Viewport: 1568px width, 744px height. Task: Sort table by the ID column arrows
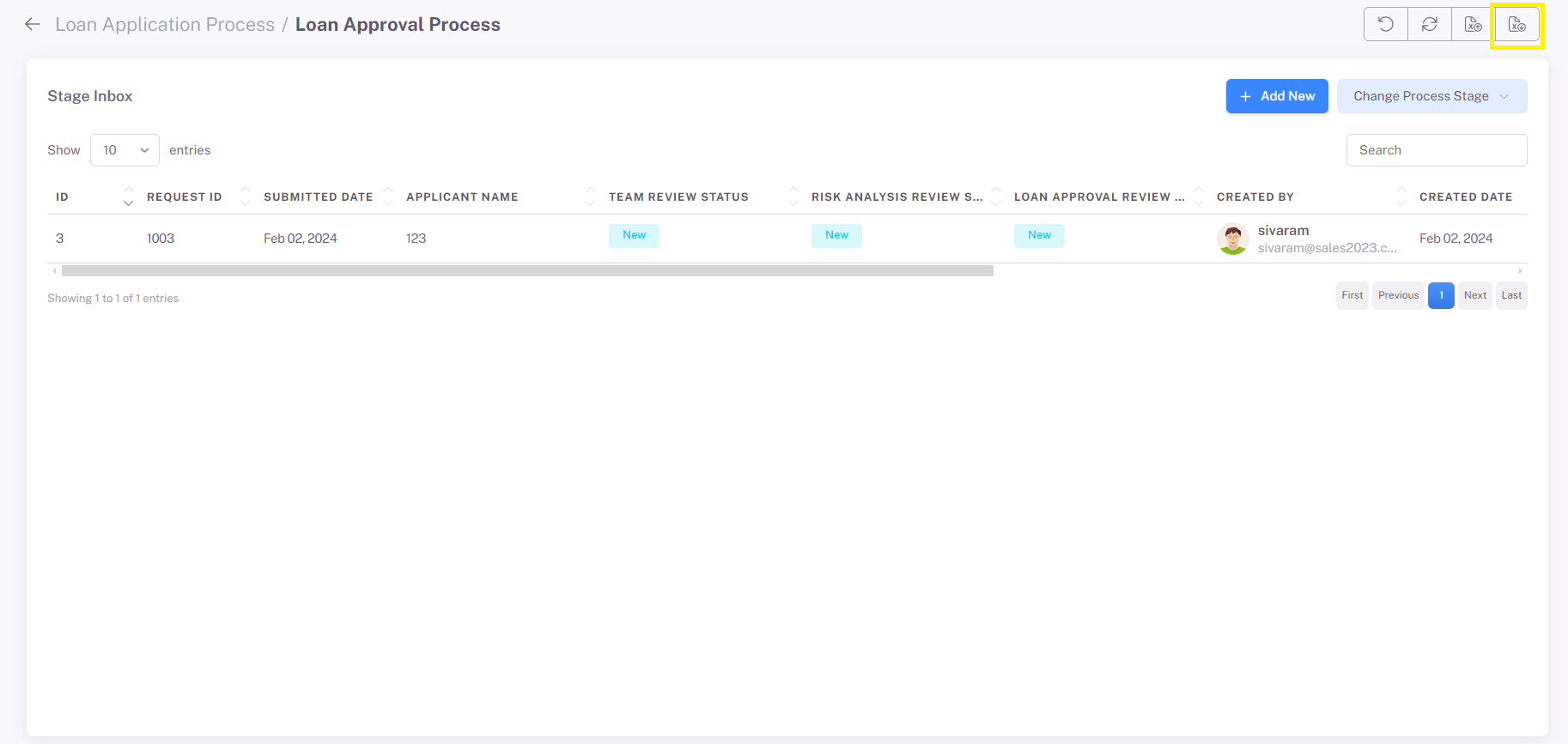click(x=129, y=197)
